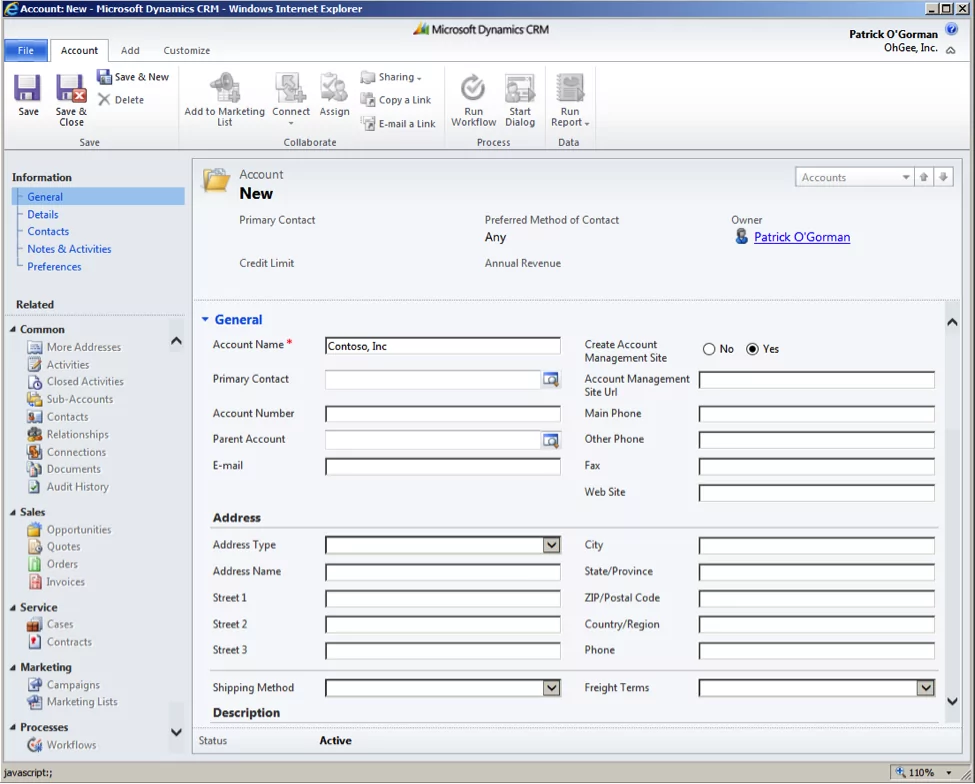The height and width of the screenshot is (784, 975).
Task: Click the Delete X icon
Action: tap(104, 99)
